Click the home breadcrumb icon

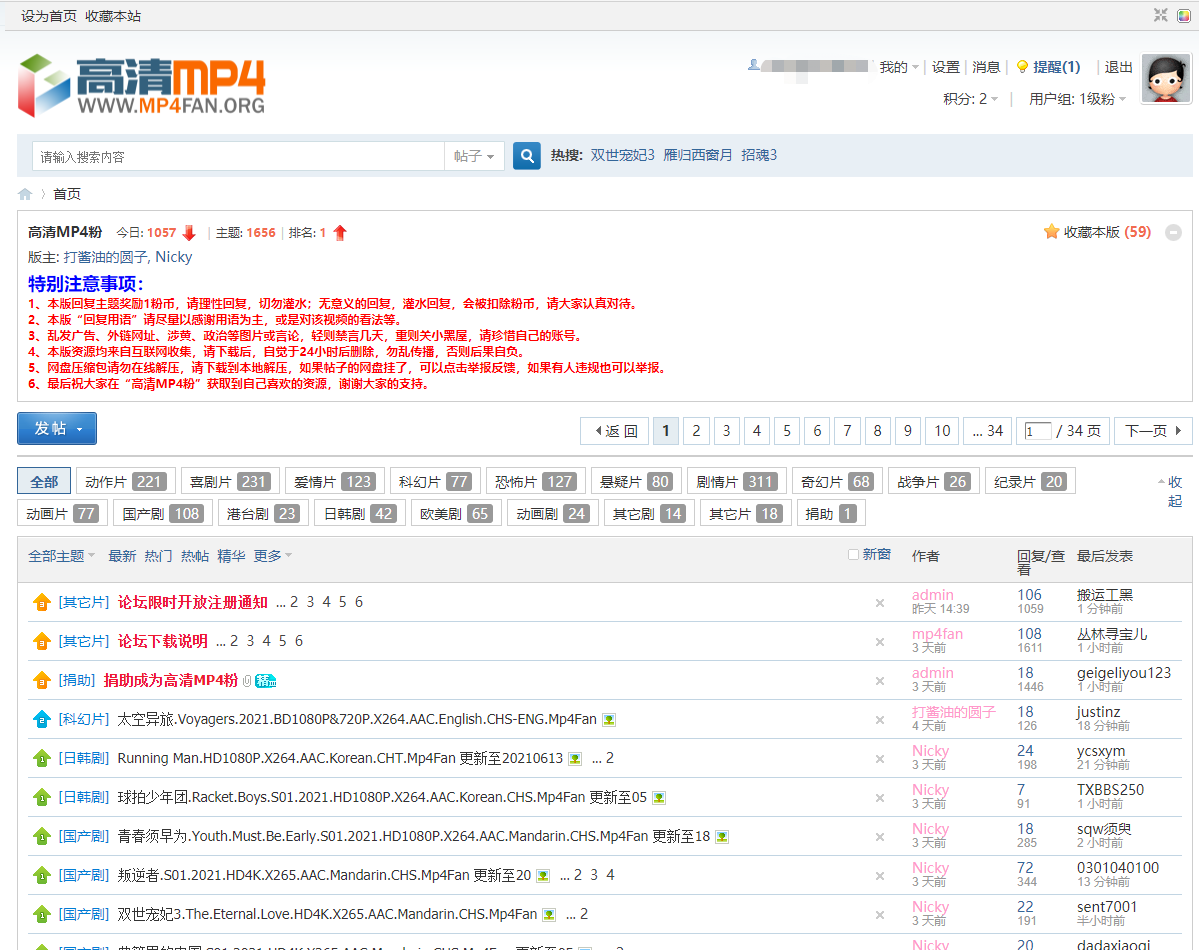tap(25, 194)
